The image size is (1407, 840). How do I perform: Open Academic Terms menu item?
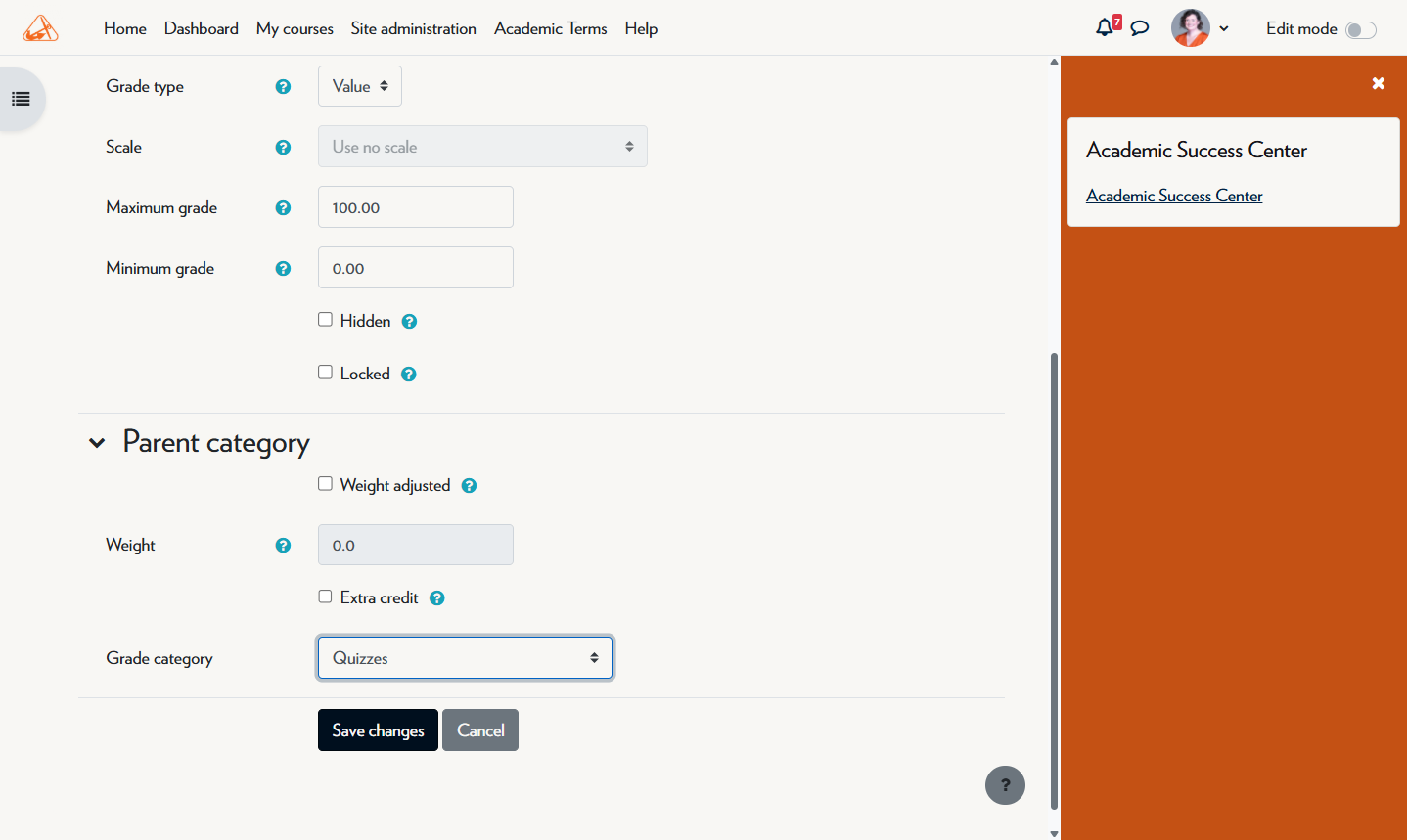pyautogui.click(x=551, y=28)
